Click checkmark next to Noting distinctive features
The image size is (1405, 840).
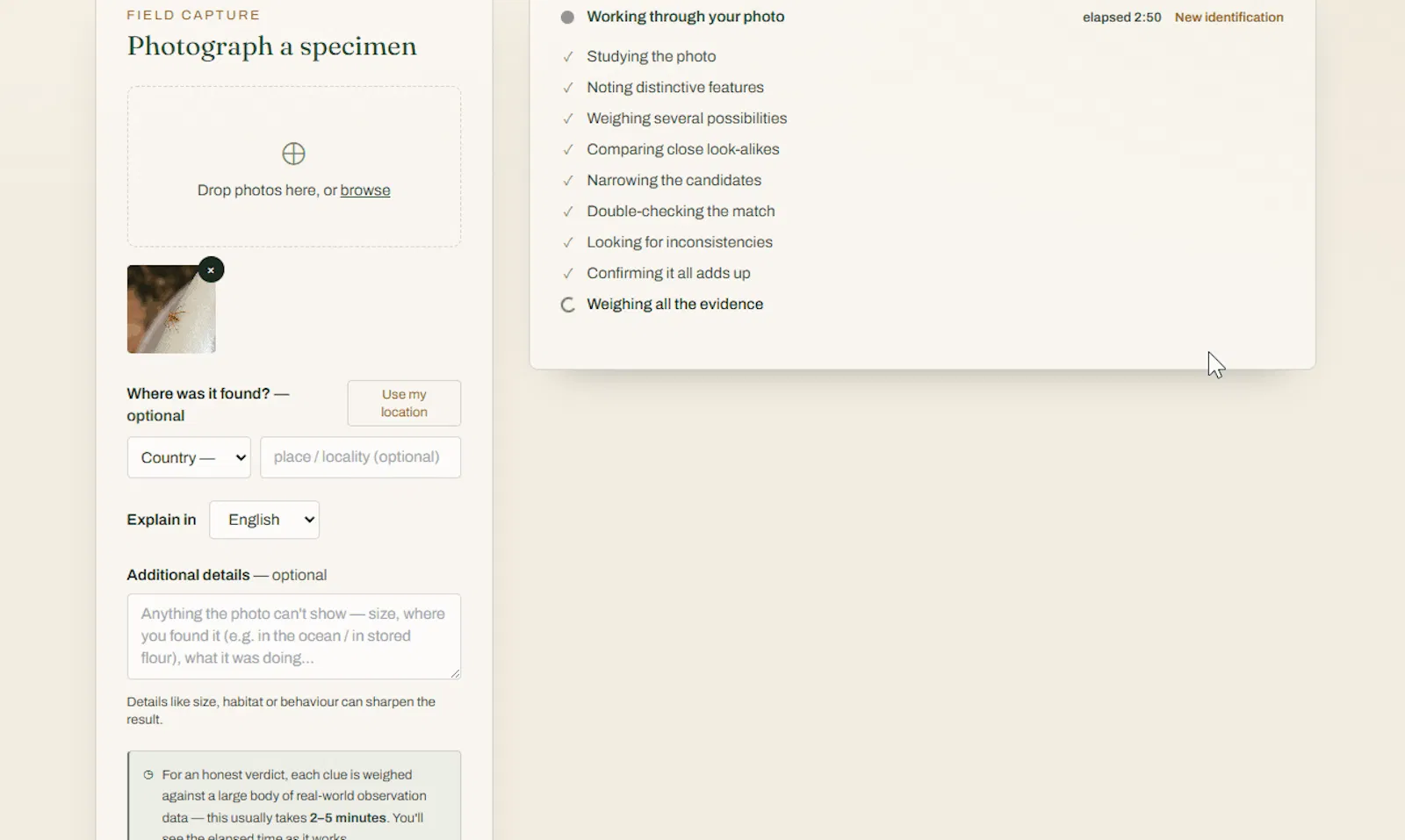(x=568, y=88)
